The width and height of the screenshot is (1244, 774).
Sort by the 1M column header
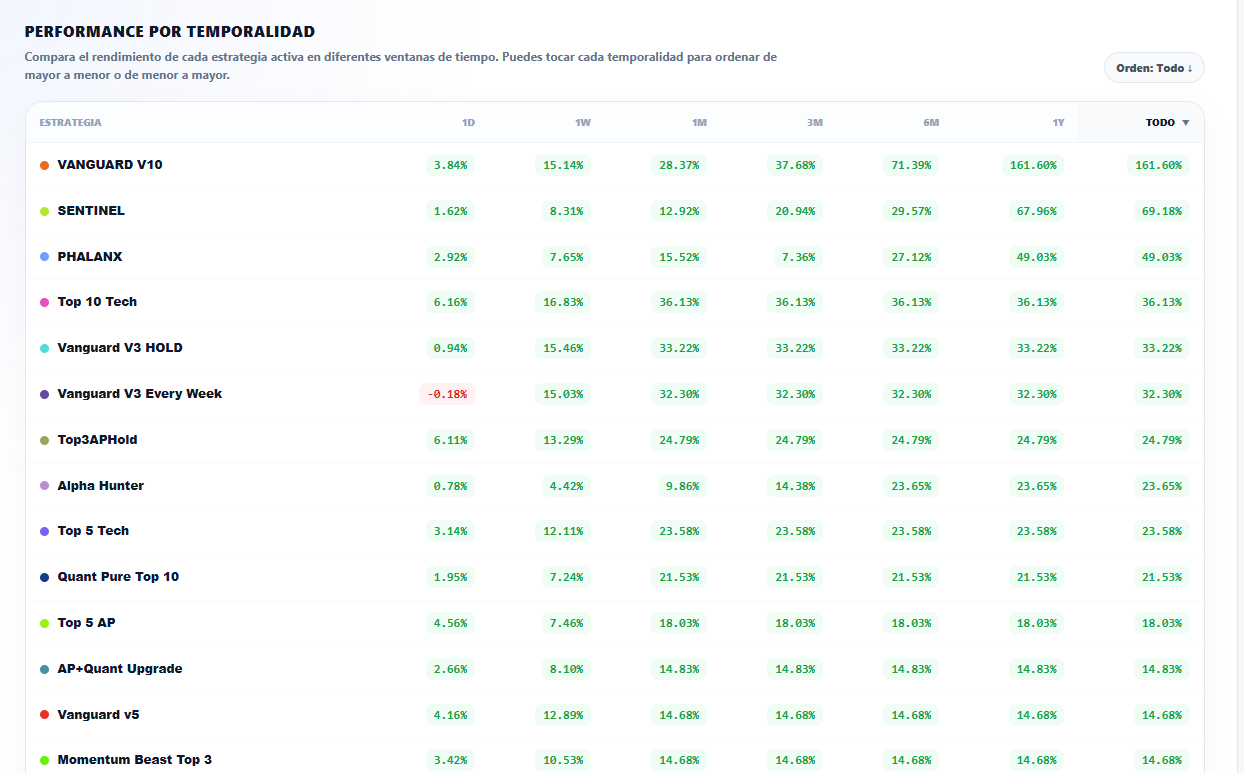coord(699,123)
